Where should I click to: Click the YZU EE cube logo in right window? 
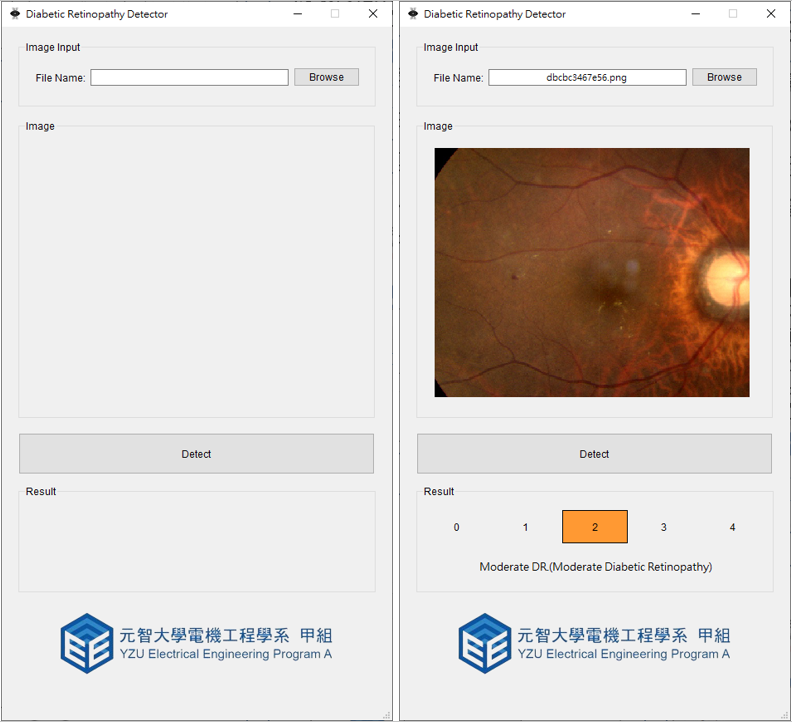click(485, 643)
